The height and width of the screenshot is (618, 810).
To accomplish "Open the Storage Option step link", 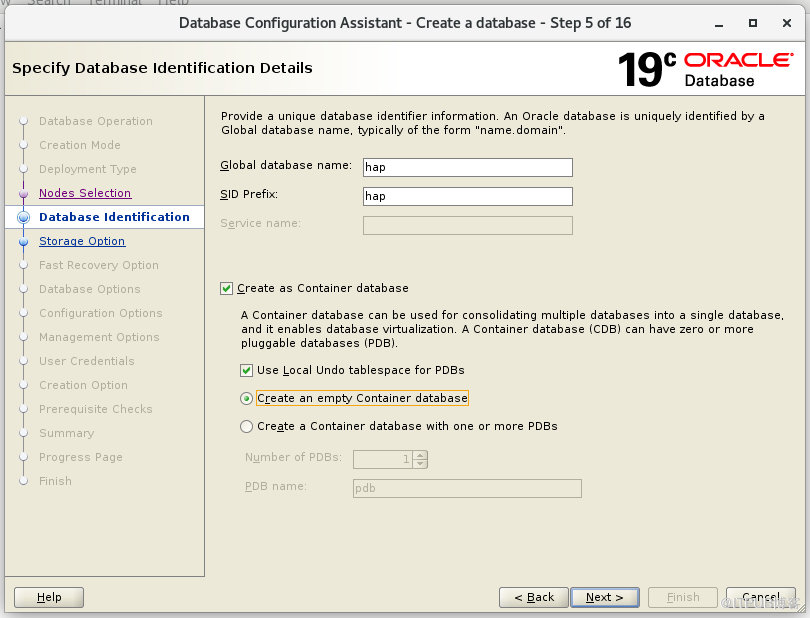I will click(82, 241).
